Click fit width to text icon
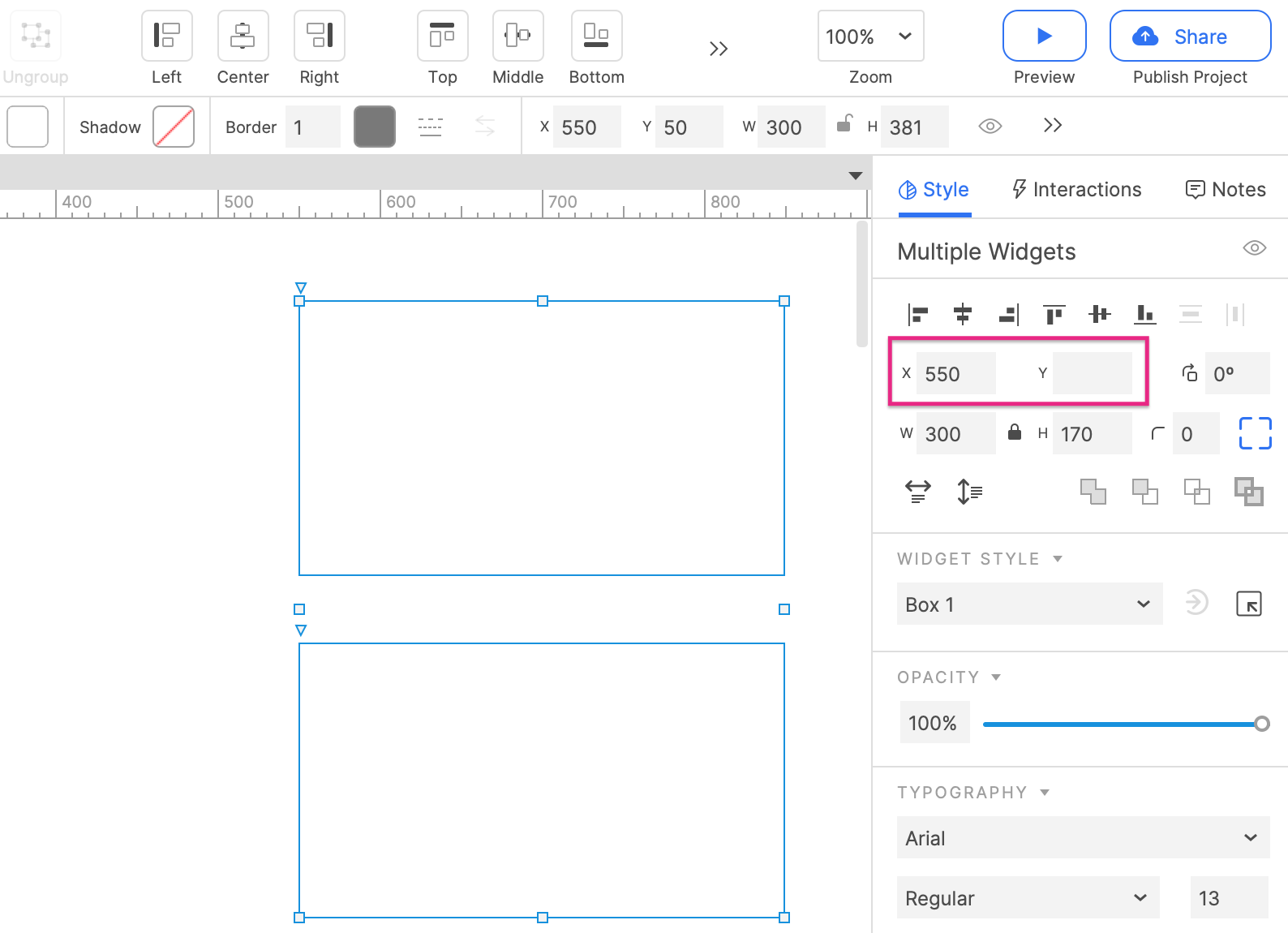 click(918, 491)
